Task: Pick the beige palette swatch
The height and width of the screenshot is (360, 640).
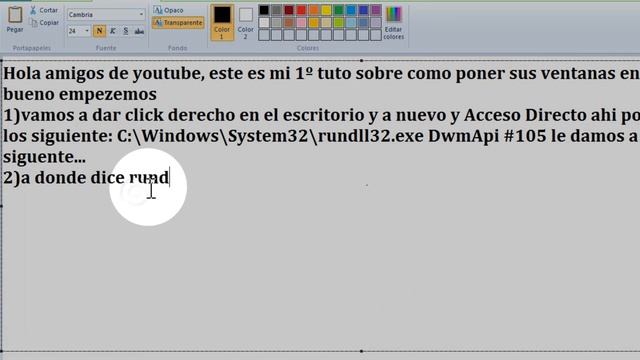Action: click(326, 22)
